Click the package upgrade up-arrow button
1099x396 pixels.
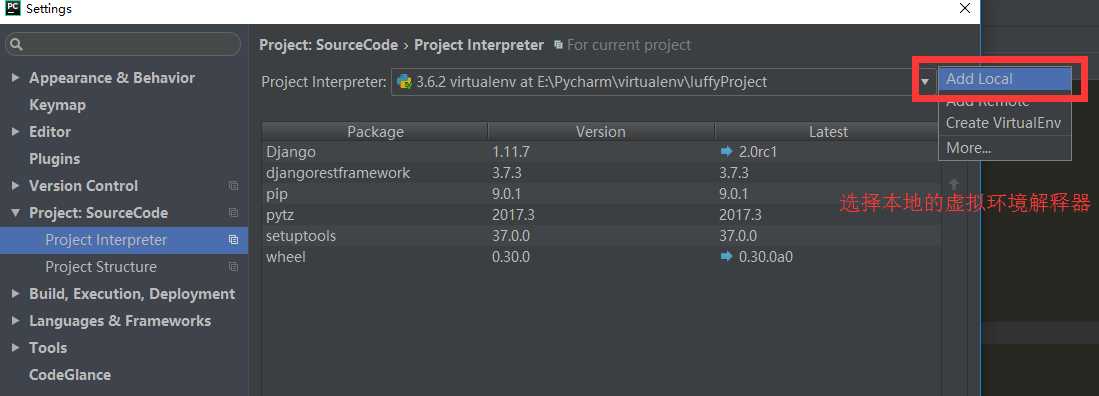click(953, 184)
